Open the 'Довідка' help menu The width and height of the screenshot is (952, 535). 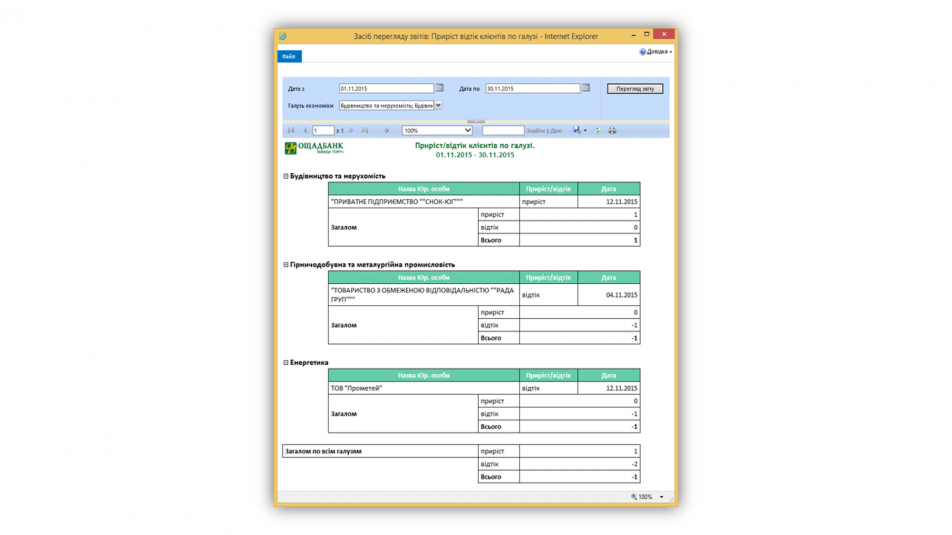(656, 51)
